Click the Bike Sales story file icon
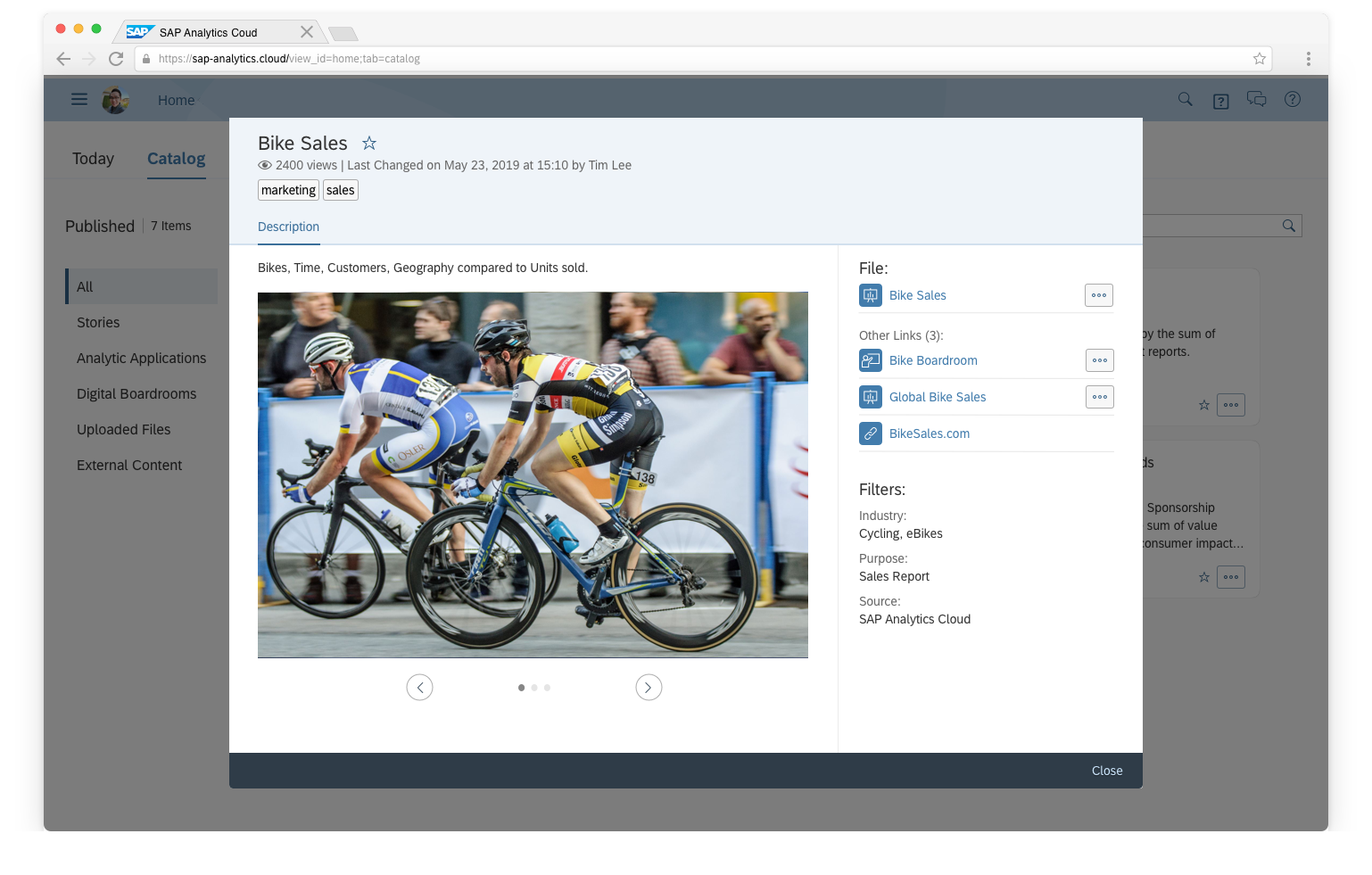 [871, 295]
